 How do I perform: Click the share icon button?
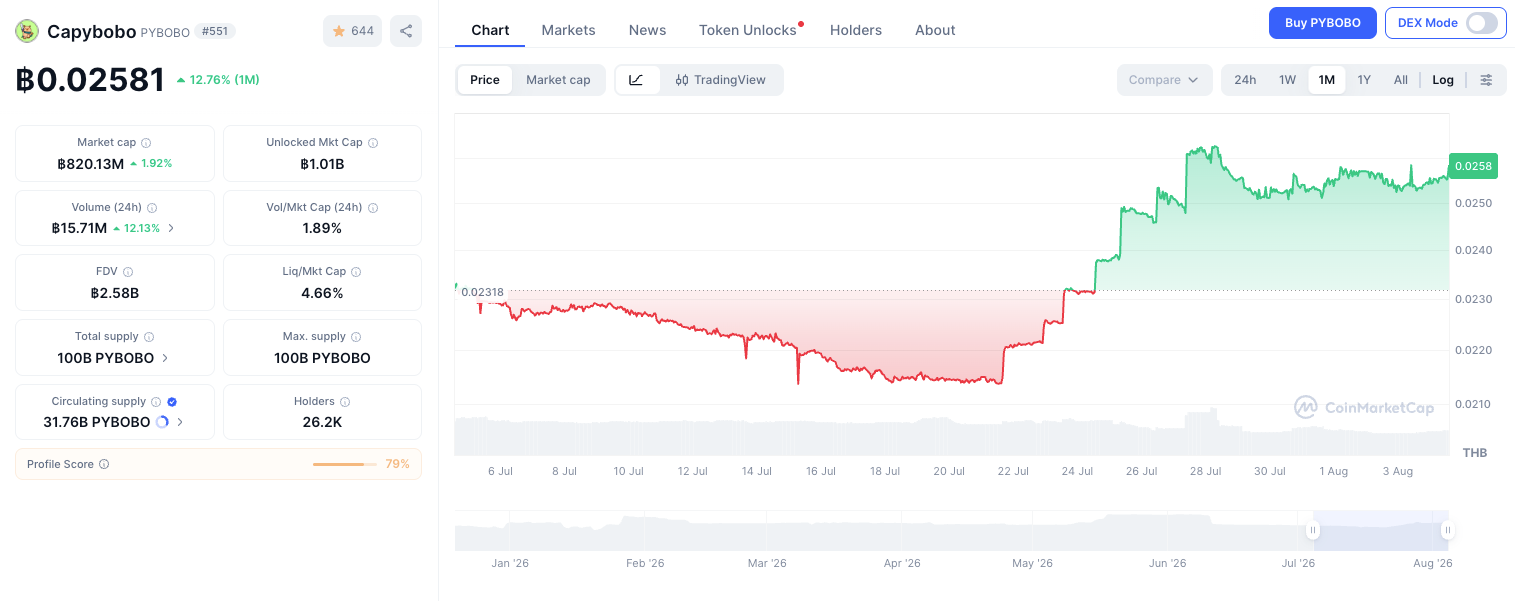click(406, 31)
